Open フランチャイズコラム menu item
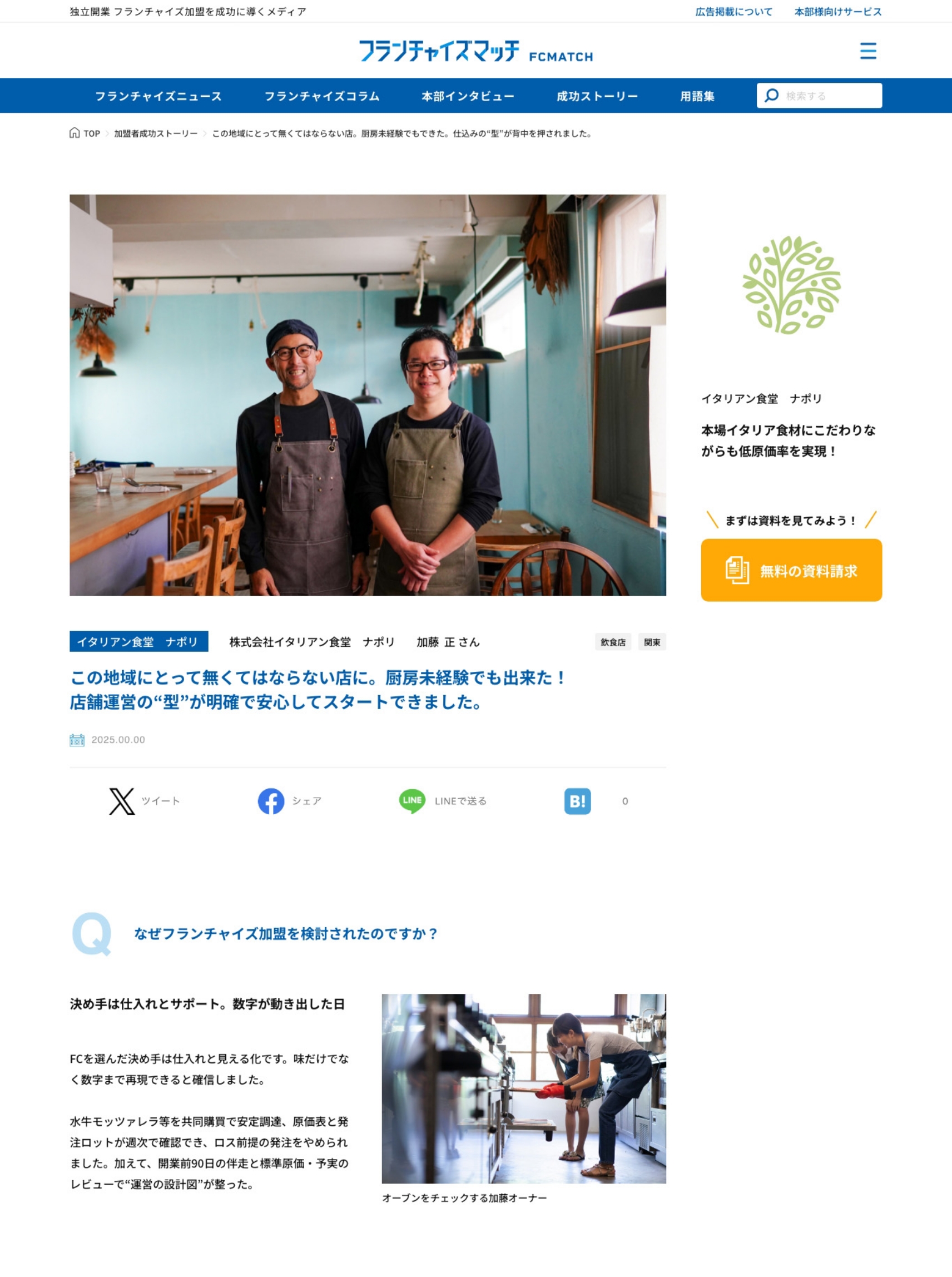Image resolution: width=952 pixels, height=1277 pixels. pos(321,96)
